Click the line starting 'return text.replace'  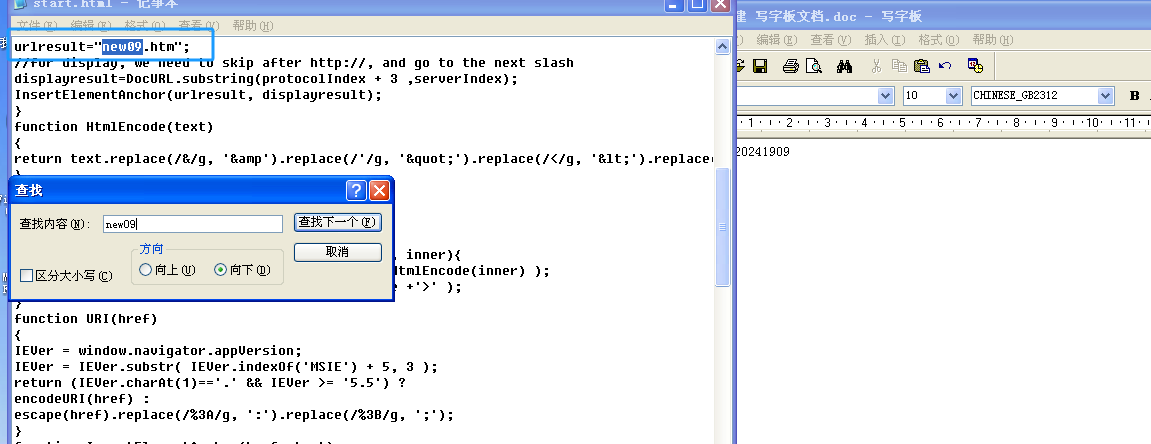pyautogui.click(x=363, y=159)
